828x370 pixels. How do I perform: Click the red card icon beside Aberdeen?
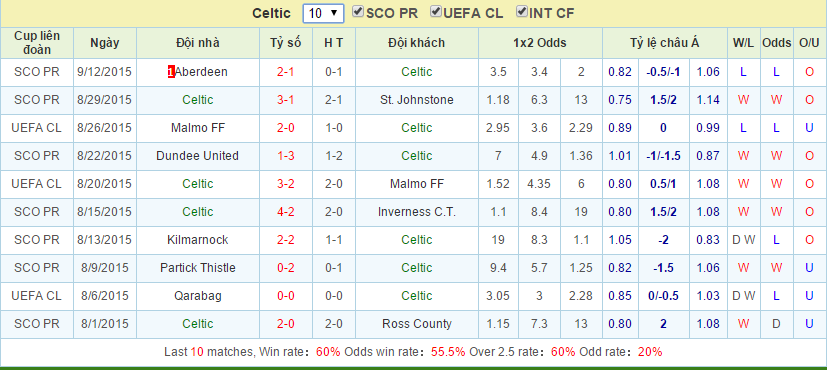click(171, 72)
